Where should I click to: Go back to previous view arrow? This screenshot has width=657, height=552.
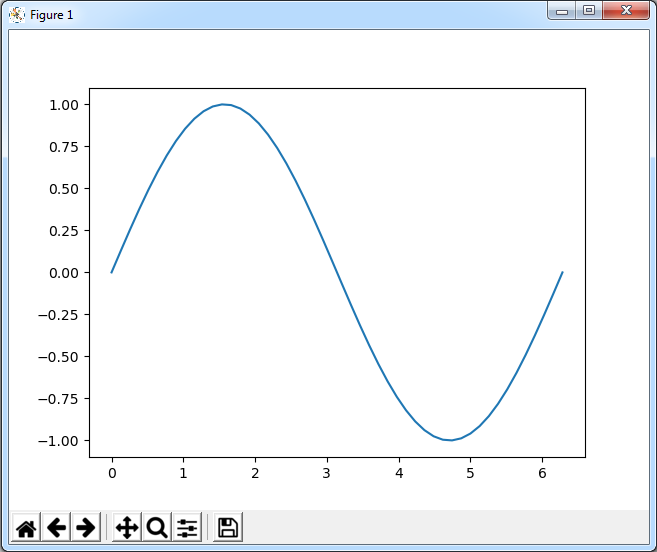56,527
